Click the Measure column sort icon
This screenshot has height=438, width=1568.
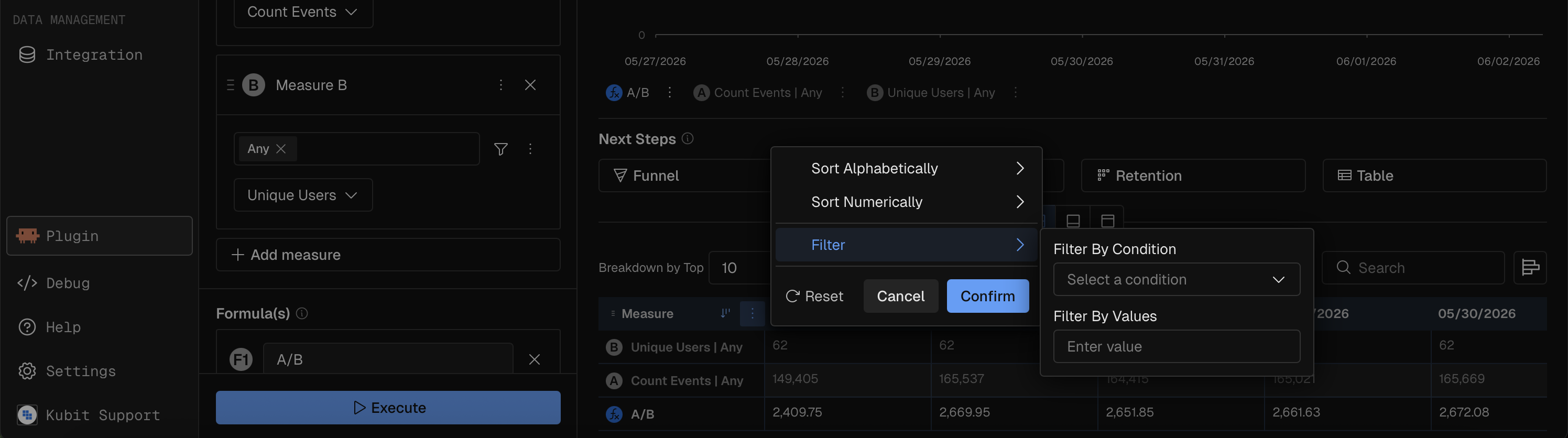pyautogui.click(x=725, y=313)
